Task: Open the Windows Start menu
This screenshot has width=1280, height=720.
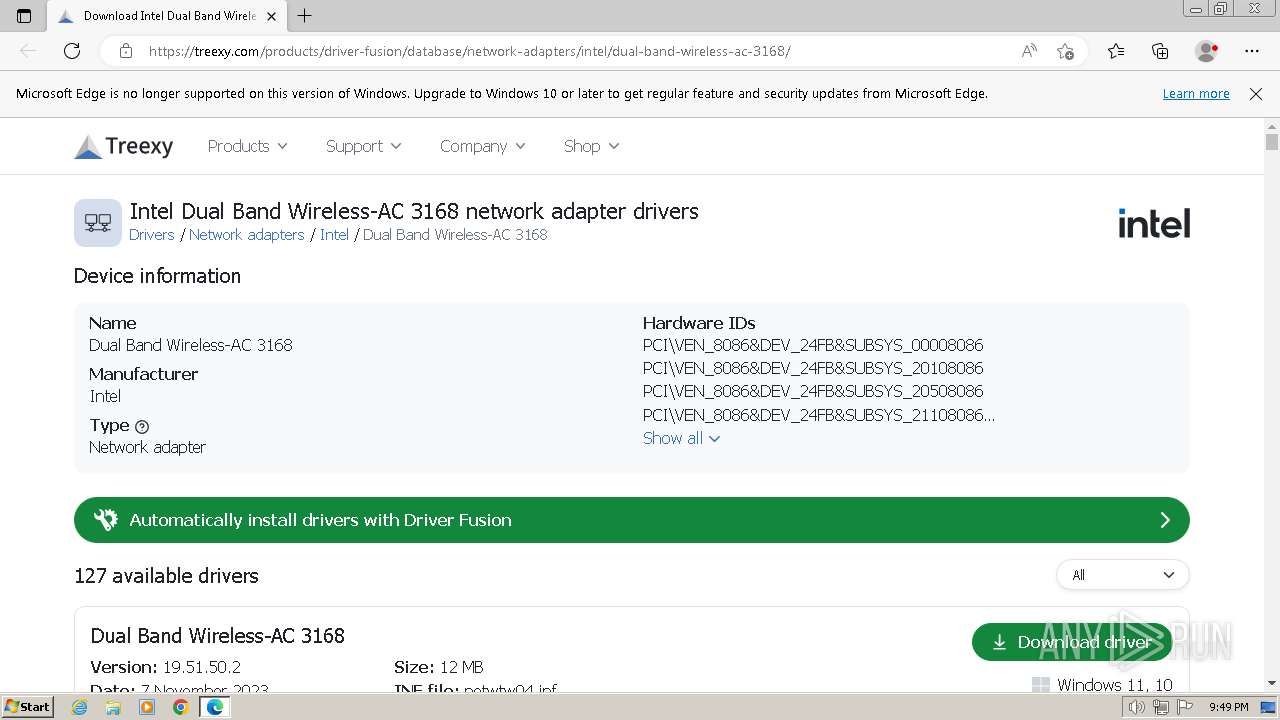Action: [x=28, y=707]
